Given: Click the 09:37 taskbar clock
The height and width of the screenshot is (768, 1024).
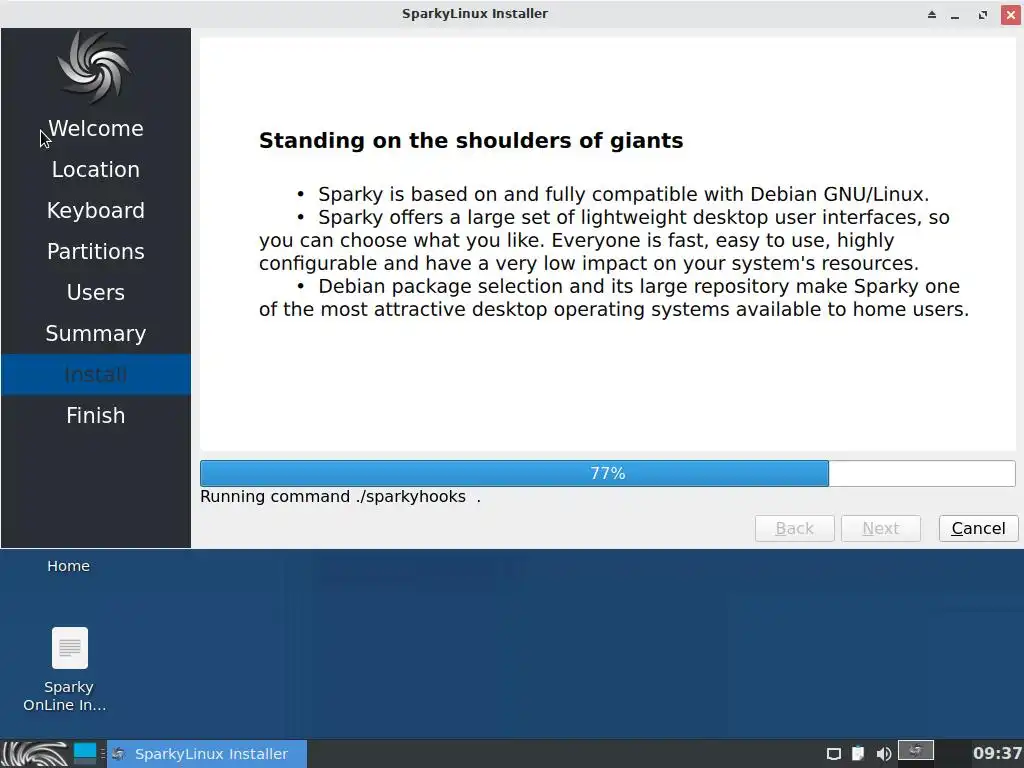Looking at the screenshot, I should coord(997,754).
